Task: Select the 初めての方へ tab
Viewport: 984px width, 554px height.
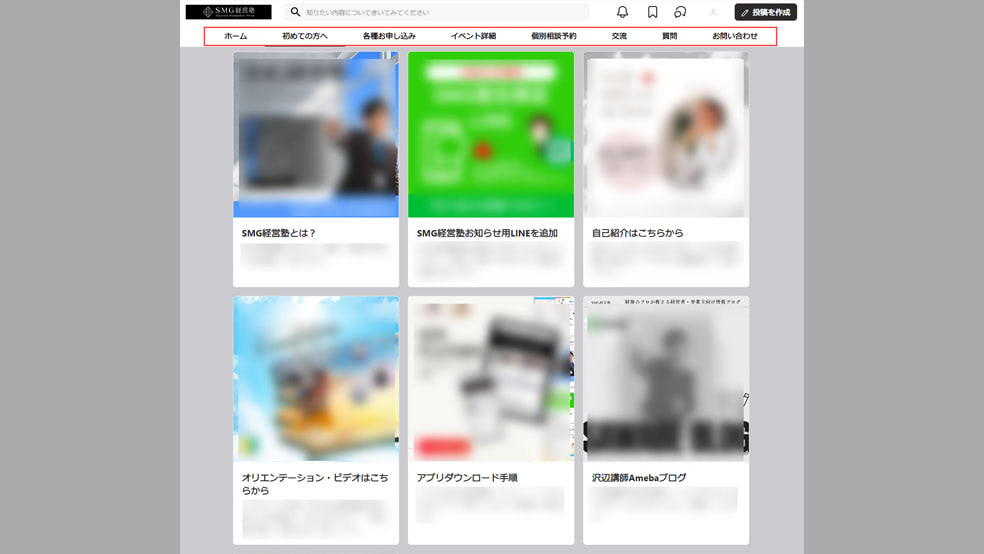Action: [x=304, y=36]
